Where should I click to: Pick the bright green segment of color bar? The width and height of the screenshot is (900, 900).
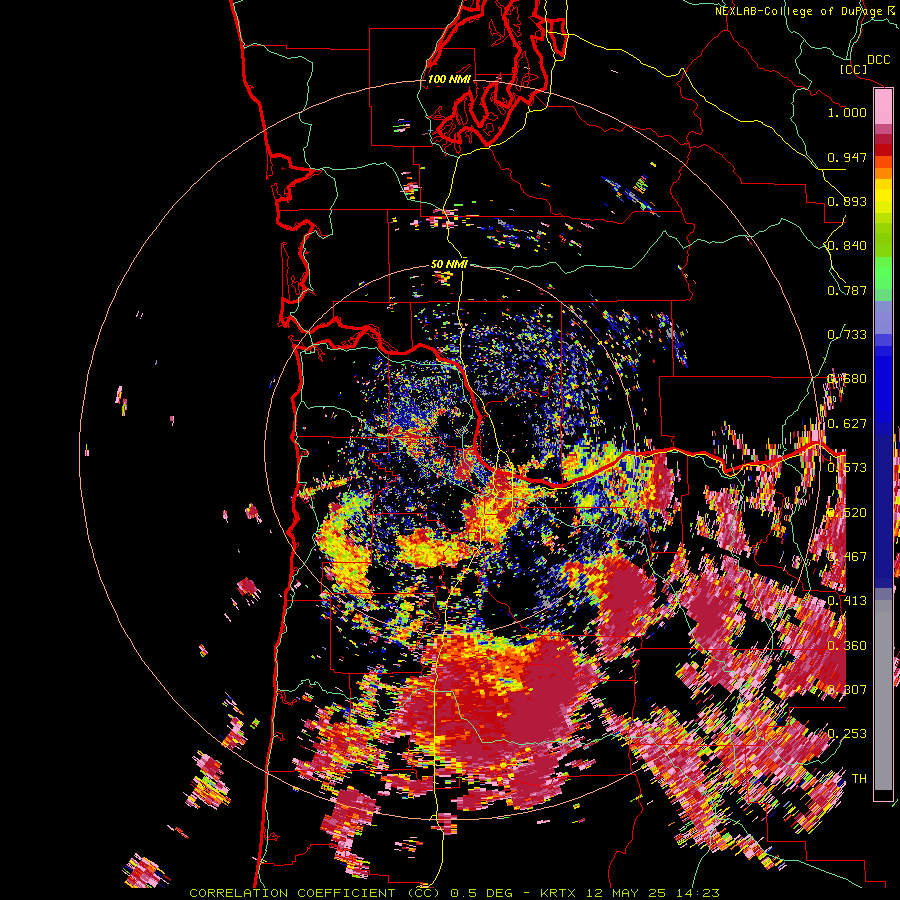point(883,272)
